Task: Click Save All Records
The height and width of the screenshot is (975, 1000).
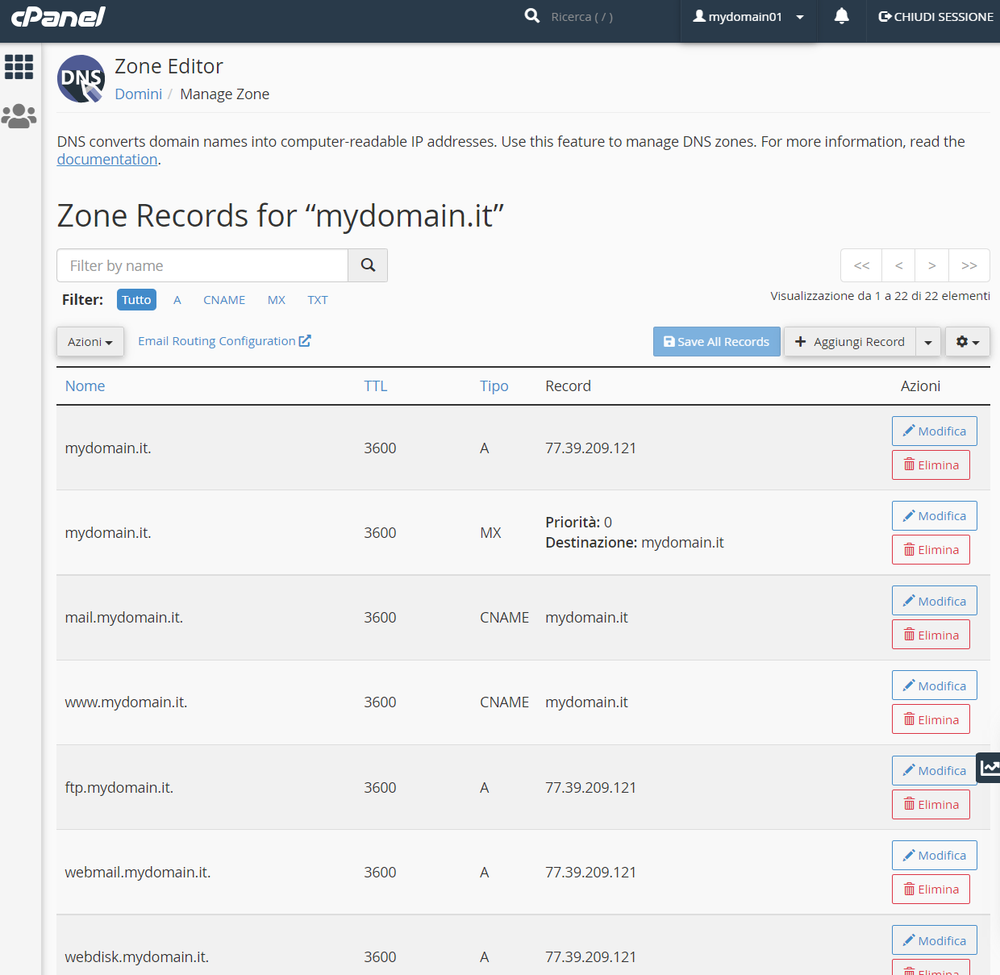Action: pos(716,342)
